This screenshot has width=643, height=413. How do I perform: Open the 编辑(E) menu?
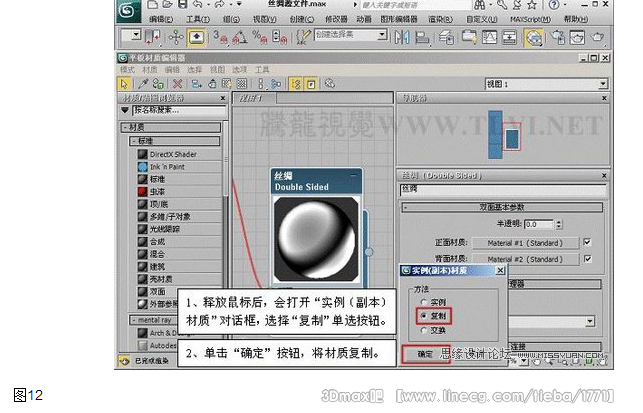pyautogui.click(x=161, y=19)
